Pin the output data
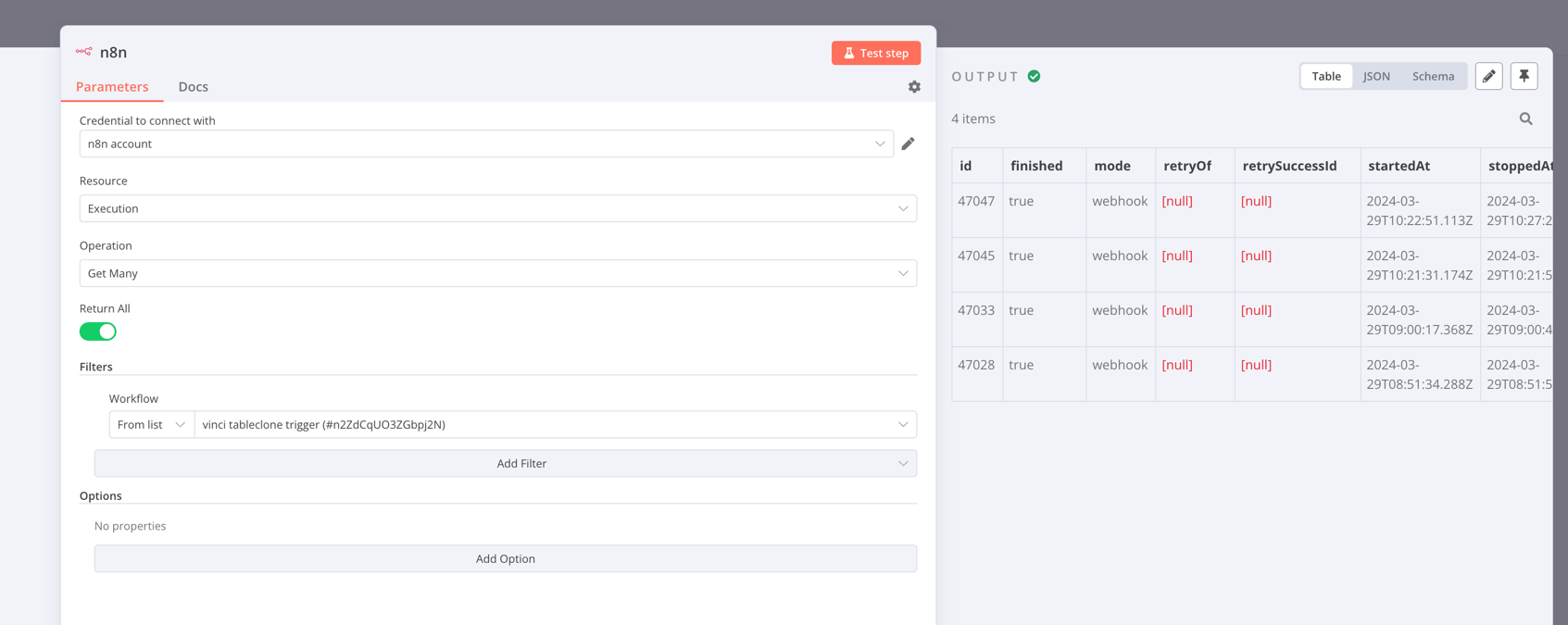Viewport: 1568px width, 625px height. coord(1524,76)
